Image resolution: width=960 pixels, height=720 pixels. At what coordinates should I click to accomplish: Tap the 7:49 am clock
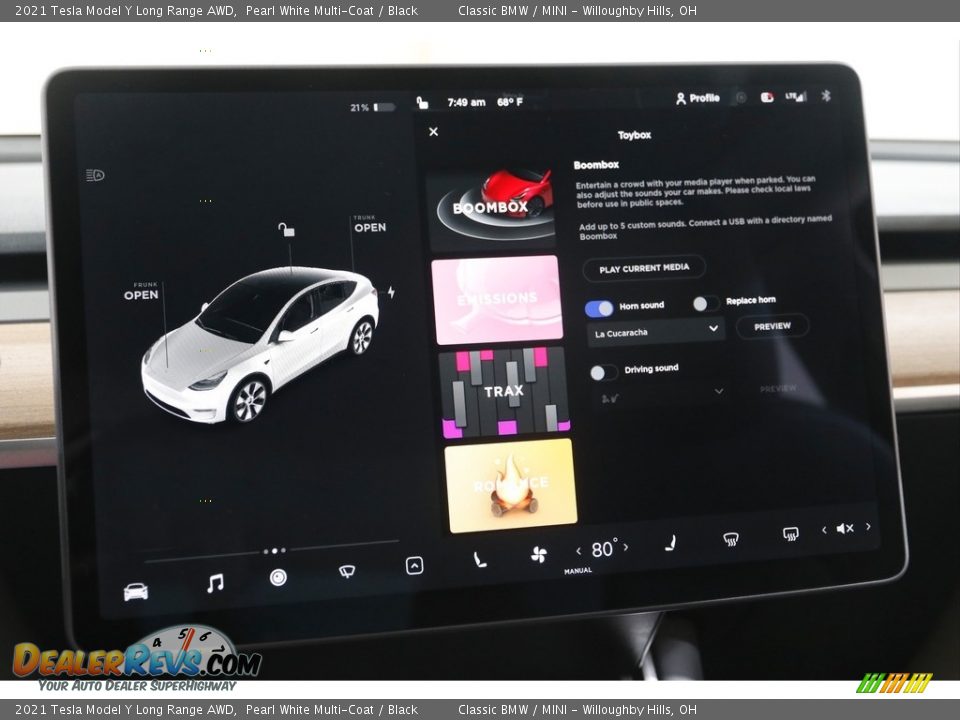pyautogui.click(x=466, y=102)
